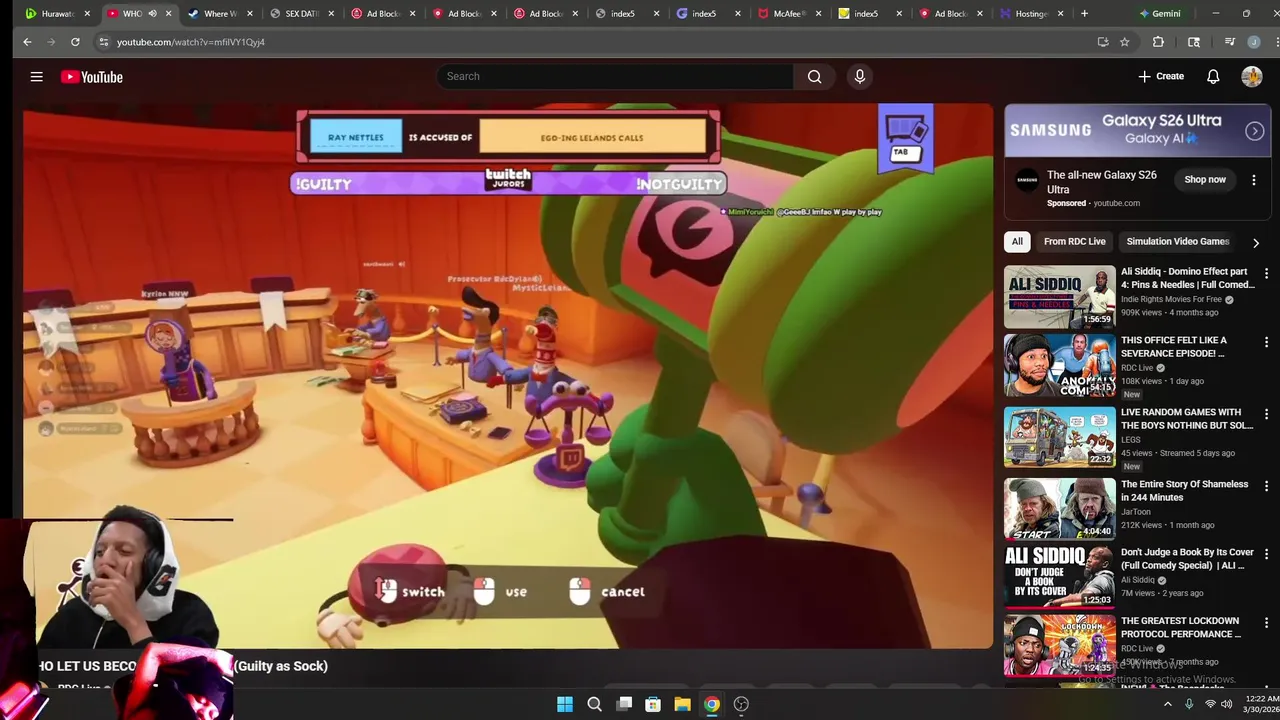The image size is (1280, 720).
Task: Open The Greatest Lockdown Protocol video title
Action: coord(1180,628)
